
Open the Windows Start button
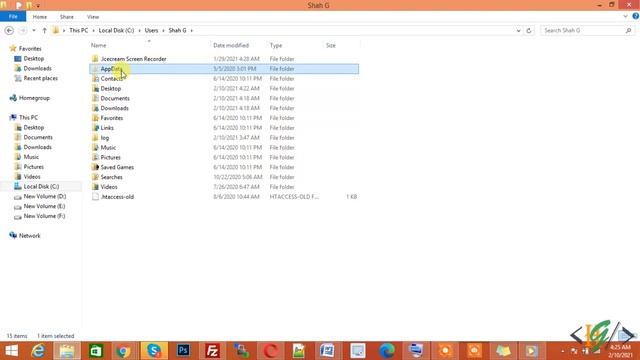[x=11, y=351]
